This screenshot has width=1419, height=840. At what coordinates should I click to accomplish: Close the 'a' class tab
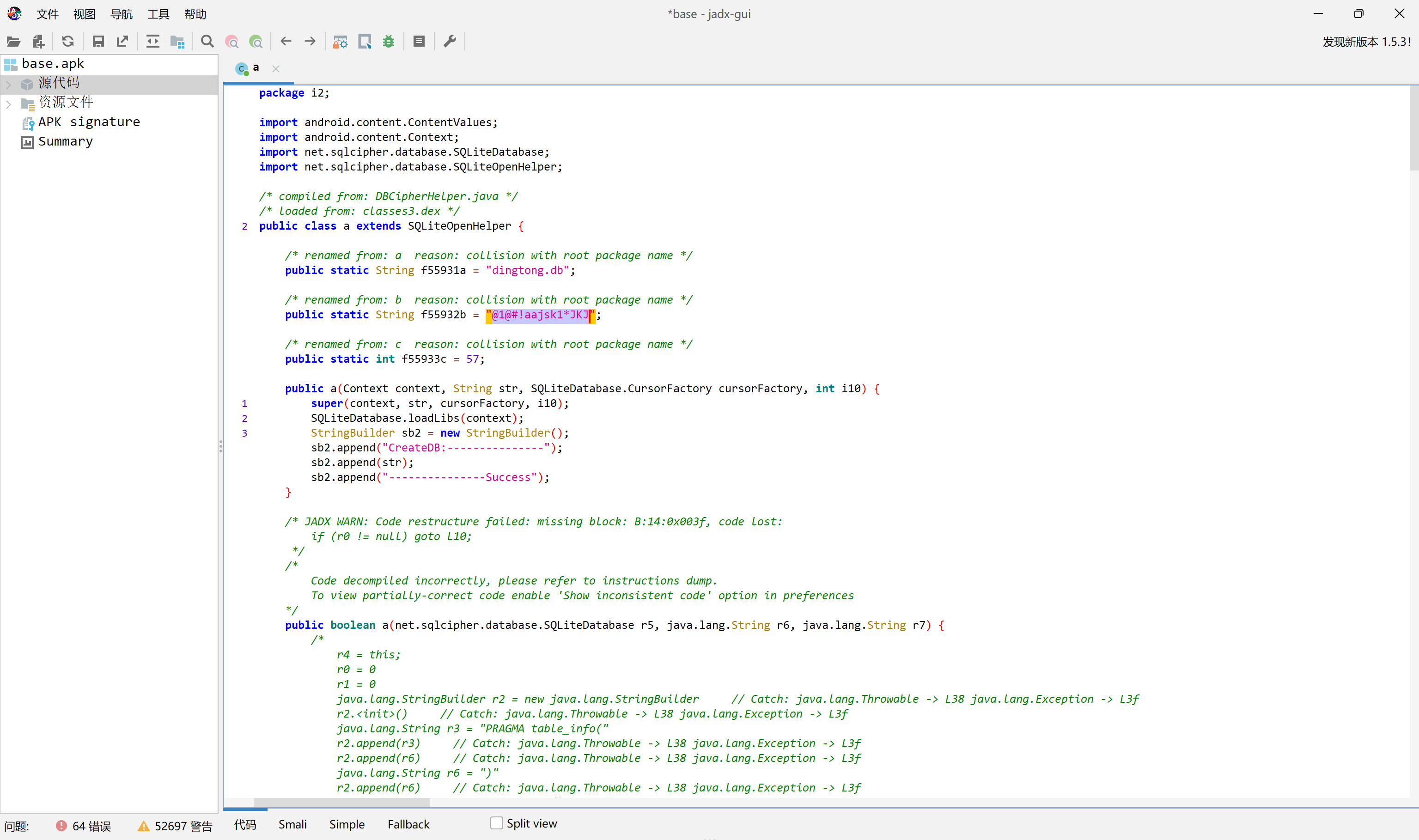(x=276, y=68)
